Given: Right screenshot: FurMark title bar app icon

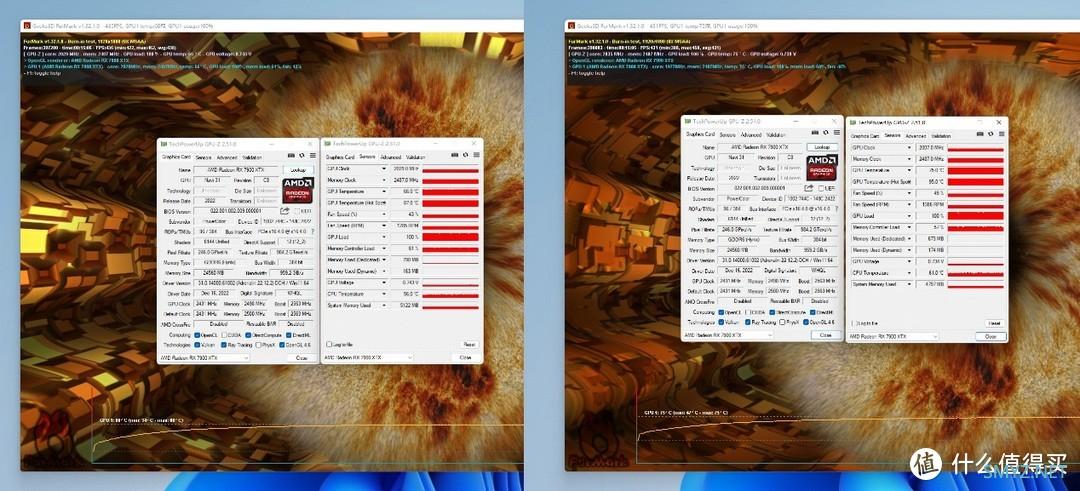Looking at the screenshot, I should click(571, 25).
